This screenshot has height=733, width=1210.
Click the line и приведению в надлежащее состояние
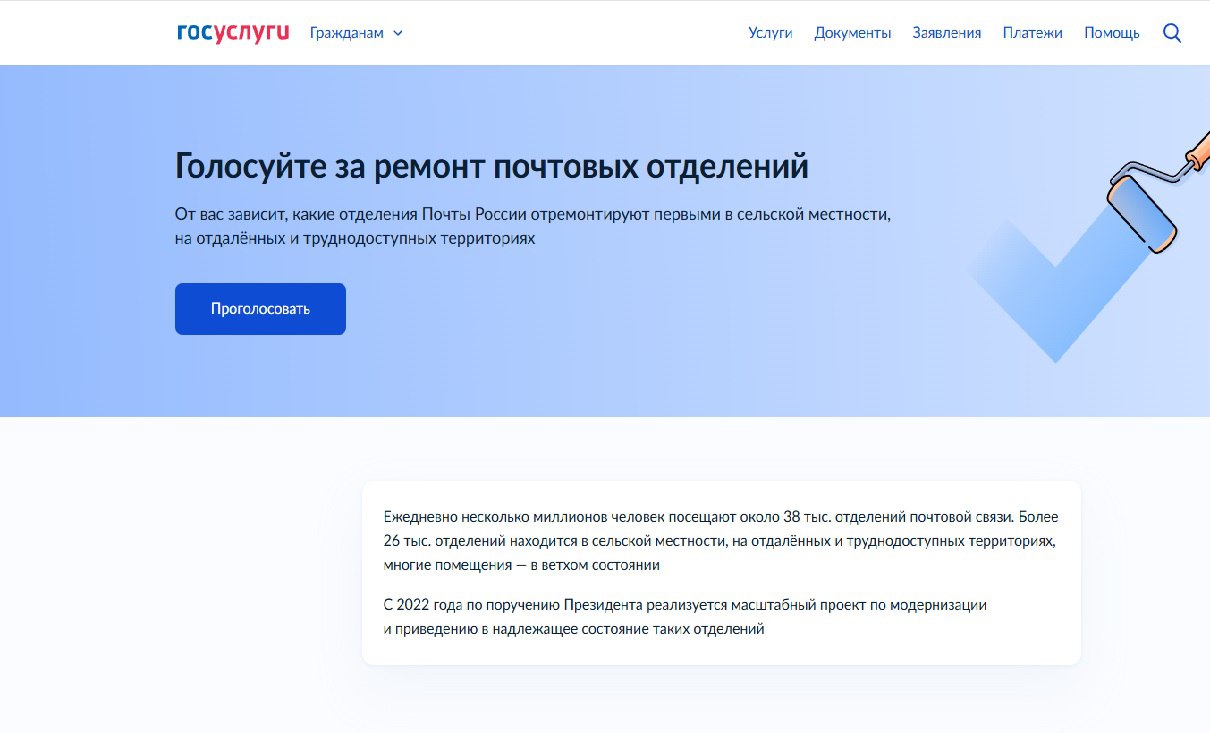pyautogui.click(x=573, y=630)
